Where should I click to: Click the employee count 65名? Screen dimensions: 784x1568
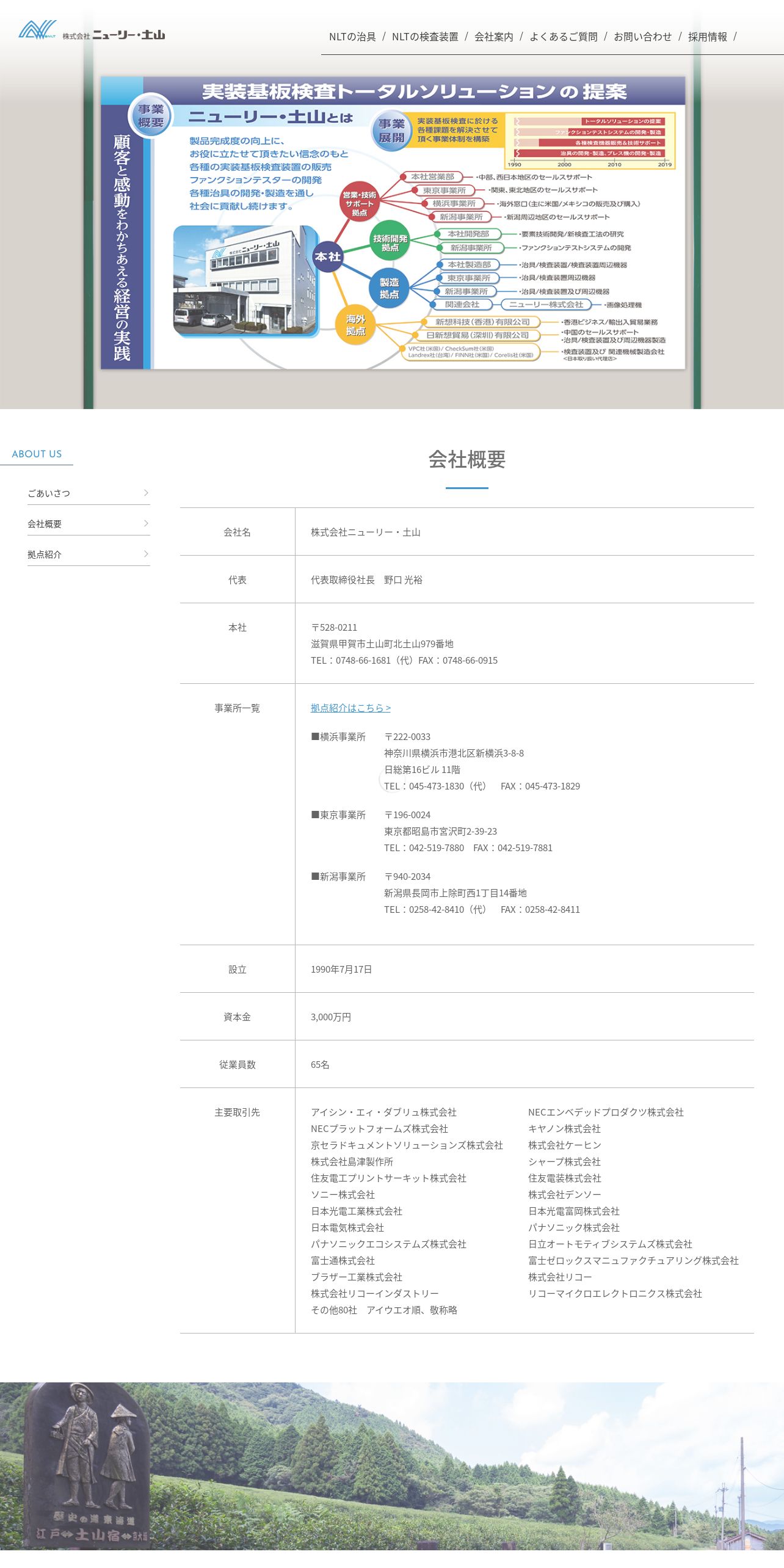coord(320,1064)
